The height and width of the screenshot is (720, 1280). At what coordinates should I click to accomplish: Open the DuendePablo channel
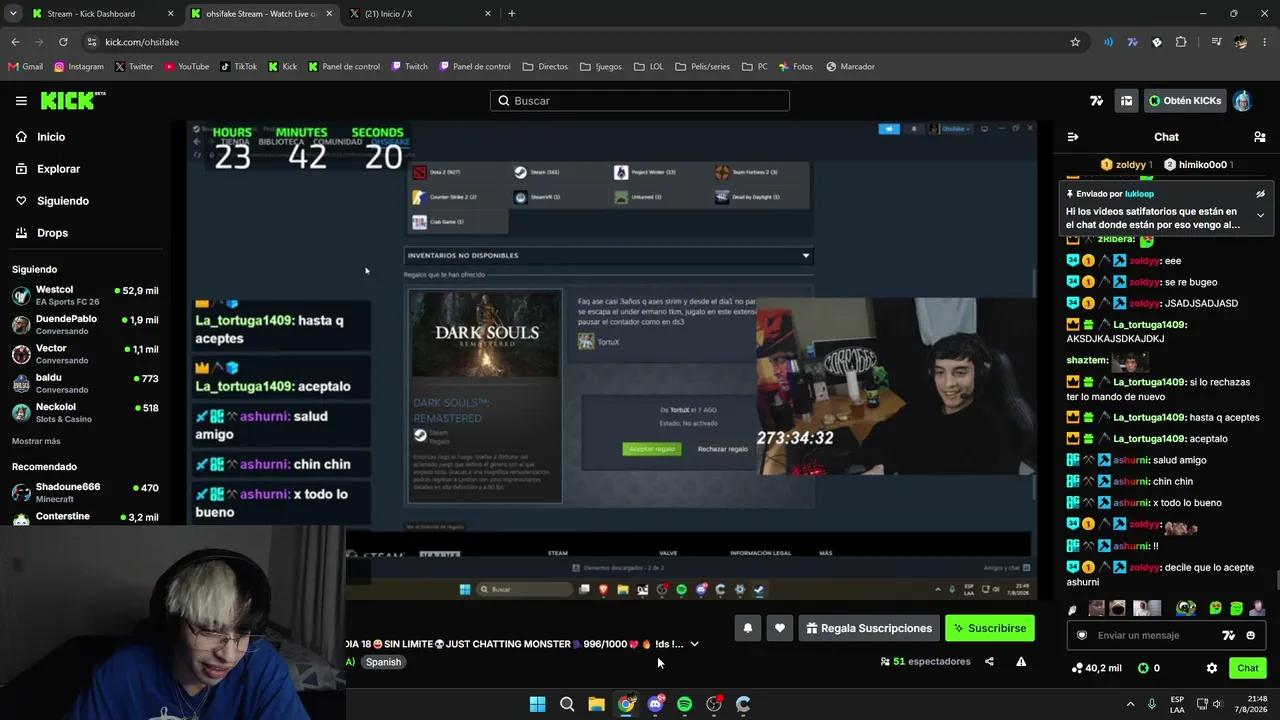(x=85, y=325)
